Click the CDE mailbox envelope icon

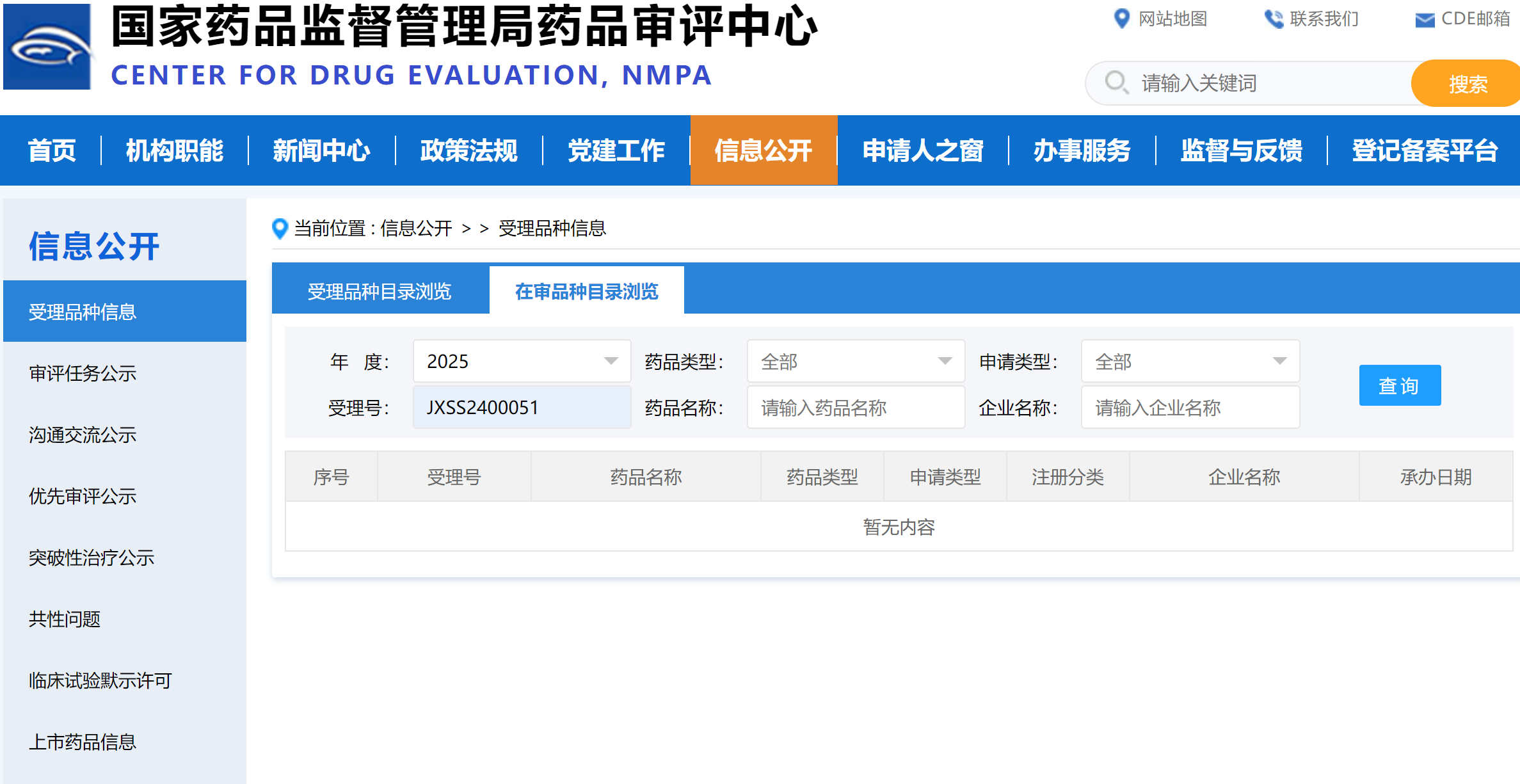click(1425, 20)
